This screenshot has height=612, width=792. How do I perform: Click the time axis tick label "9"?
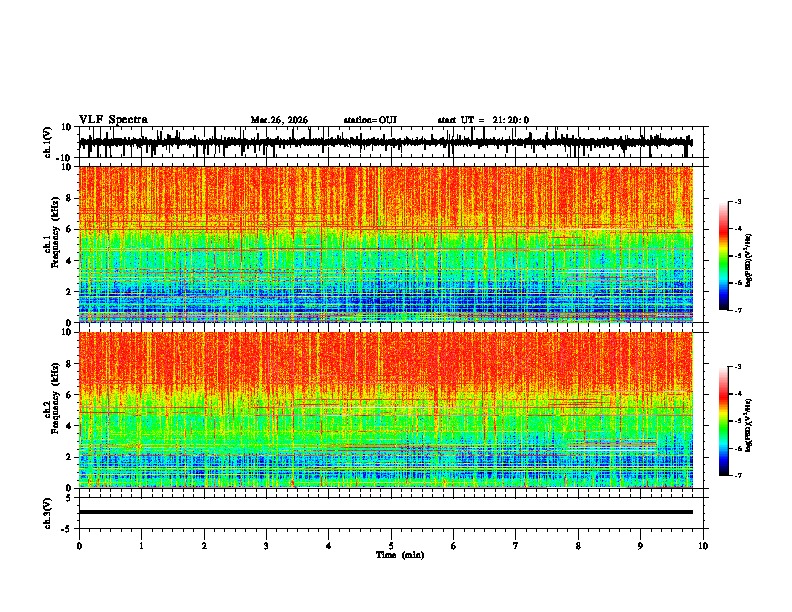tap(640, 546)
